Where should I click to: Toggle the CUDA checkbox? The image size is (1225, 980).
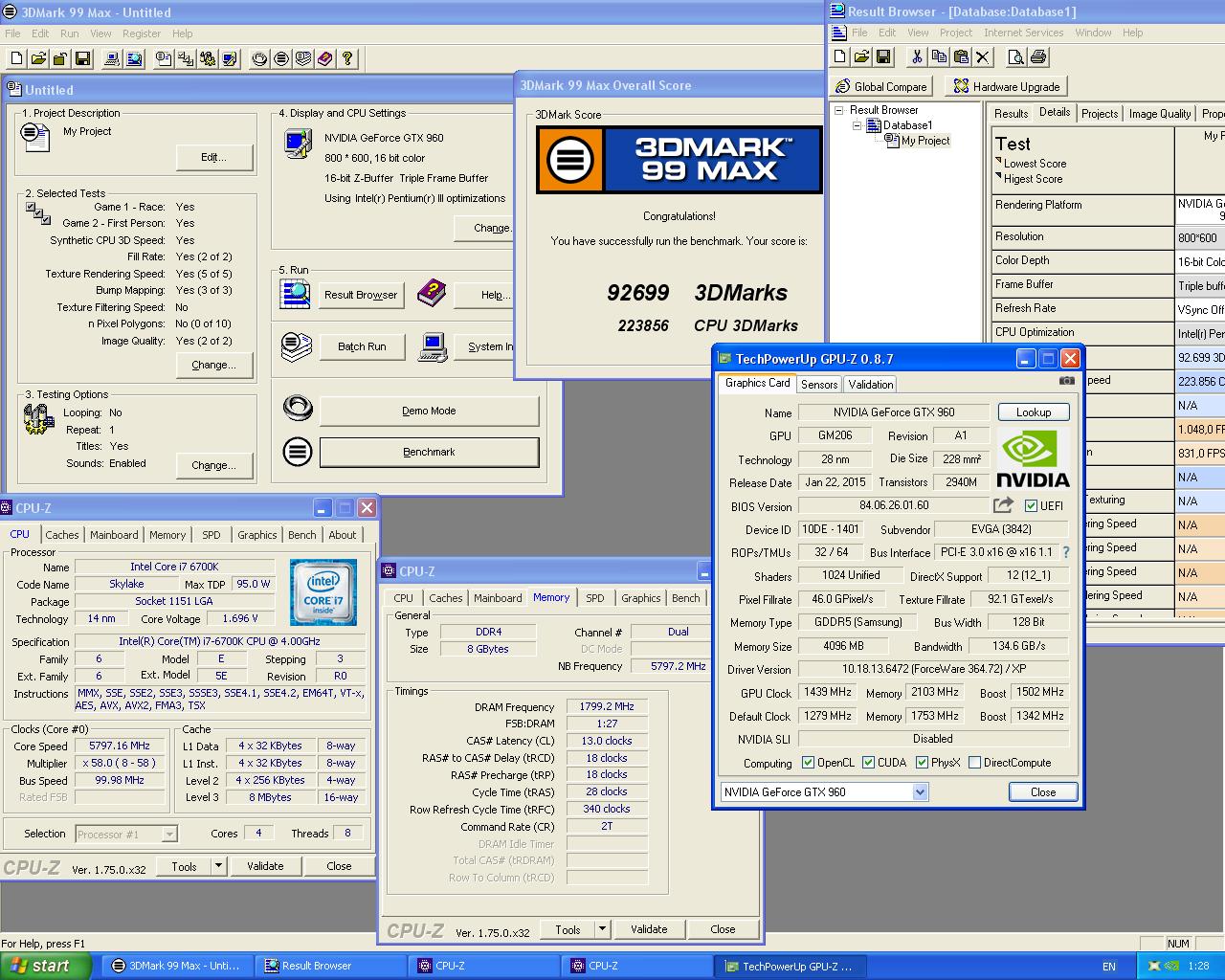[869, 763]
